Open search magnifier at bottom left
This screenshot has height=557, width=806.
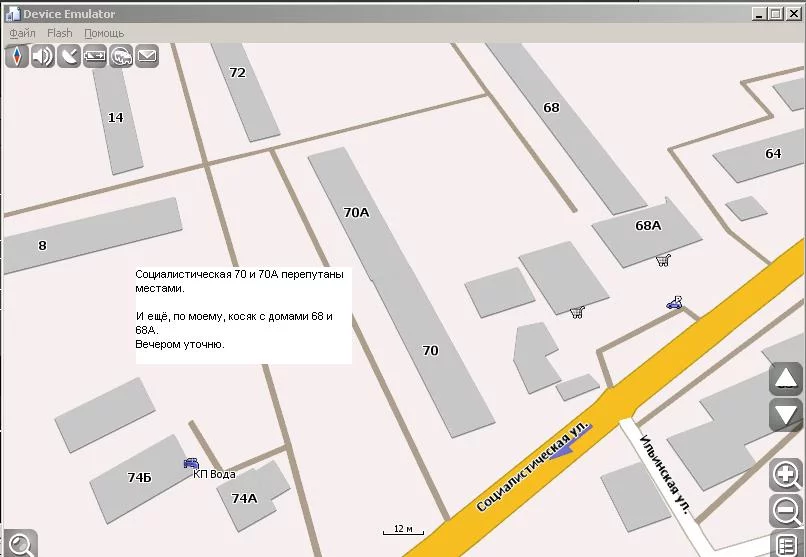click(19, 543)
